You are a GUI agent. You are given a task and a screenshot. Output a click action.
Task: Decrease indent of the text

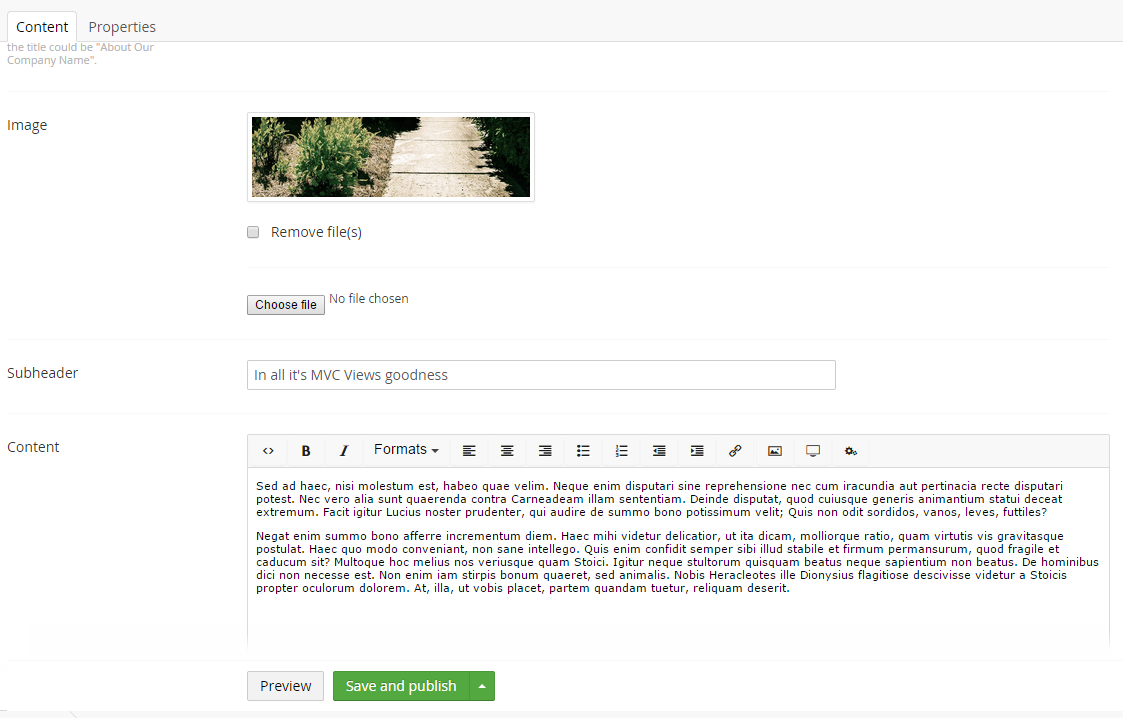pyautogui.click(x=659, y=451)
